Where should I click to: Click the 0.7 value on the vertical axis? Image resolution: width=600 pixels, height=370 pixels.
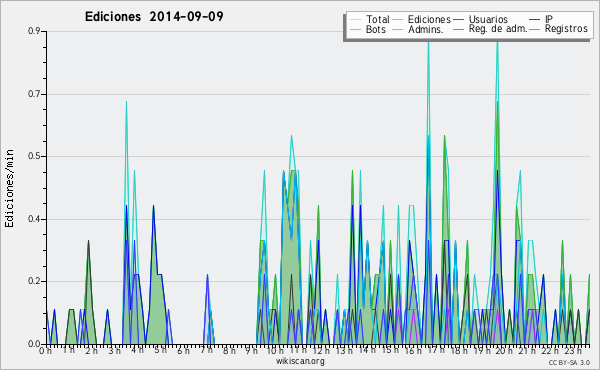[34, 94]
